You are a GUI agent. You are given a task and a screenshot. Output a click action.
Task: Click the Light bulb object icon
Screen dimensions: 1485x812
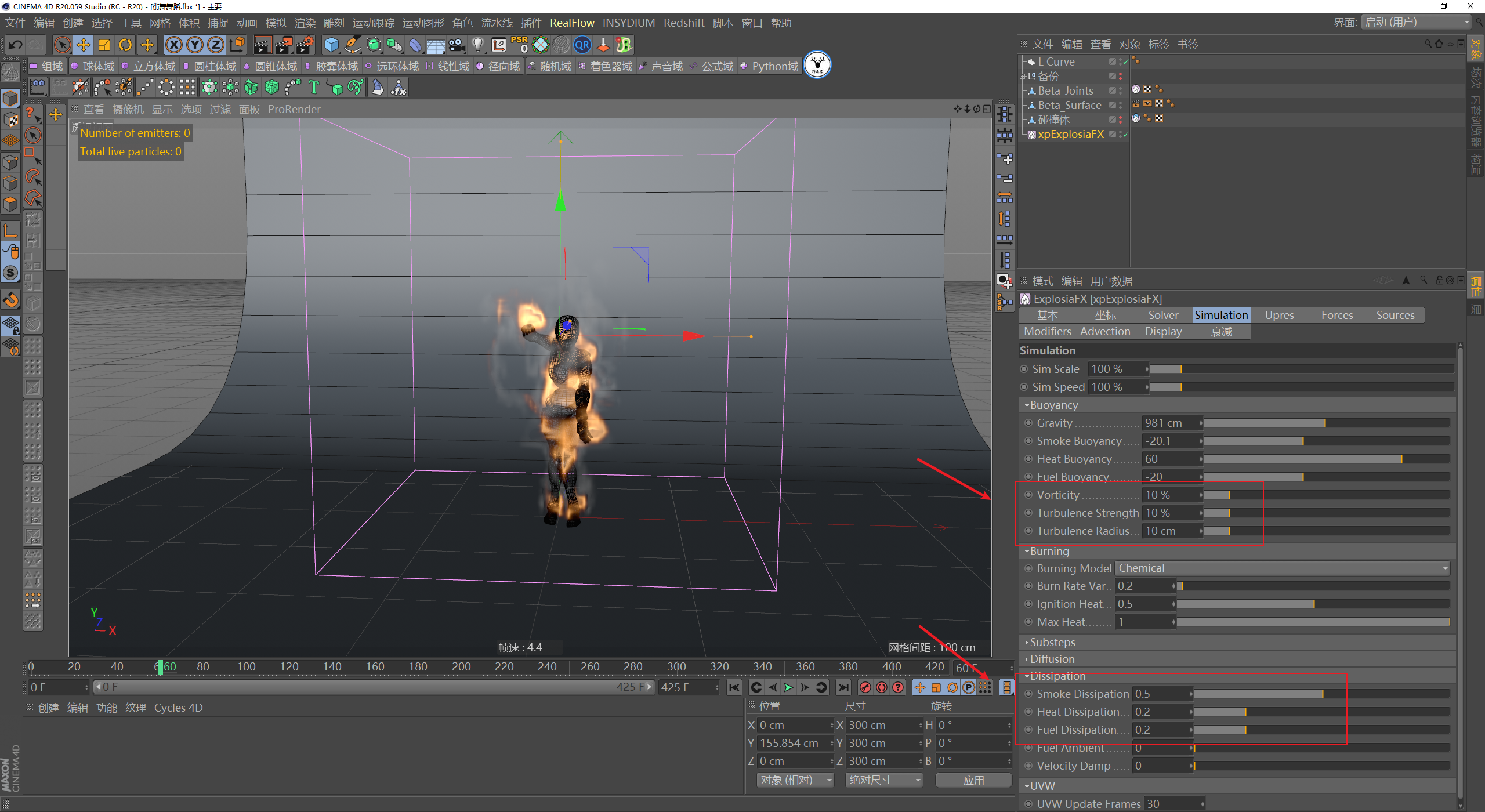[477, 45]
